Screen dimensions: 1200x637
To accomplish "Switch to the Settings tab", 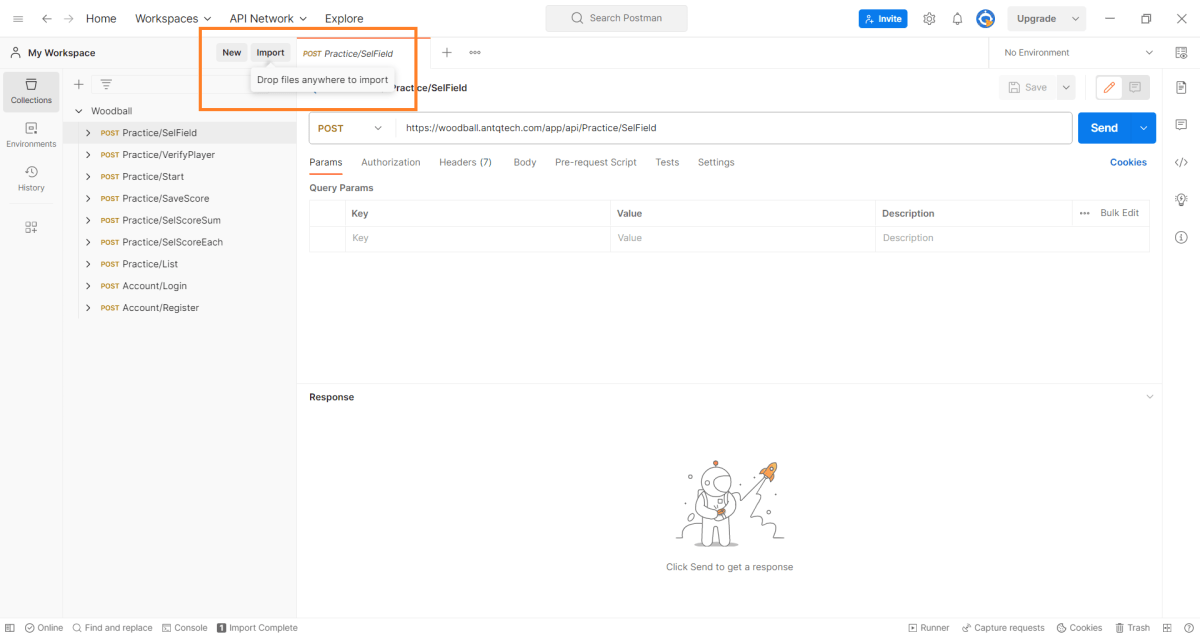I will [716, 162].
